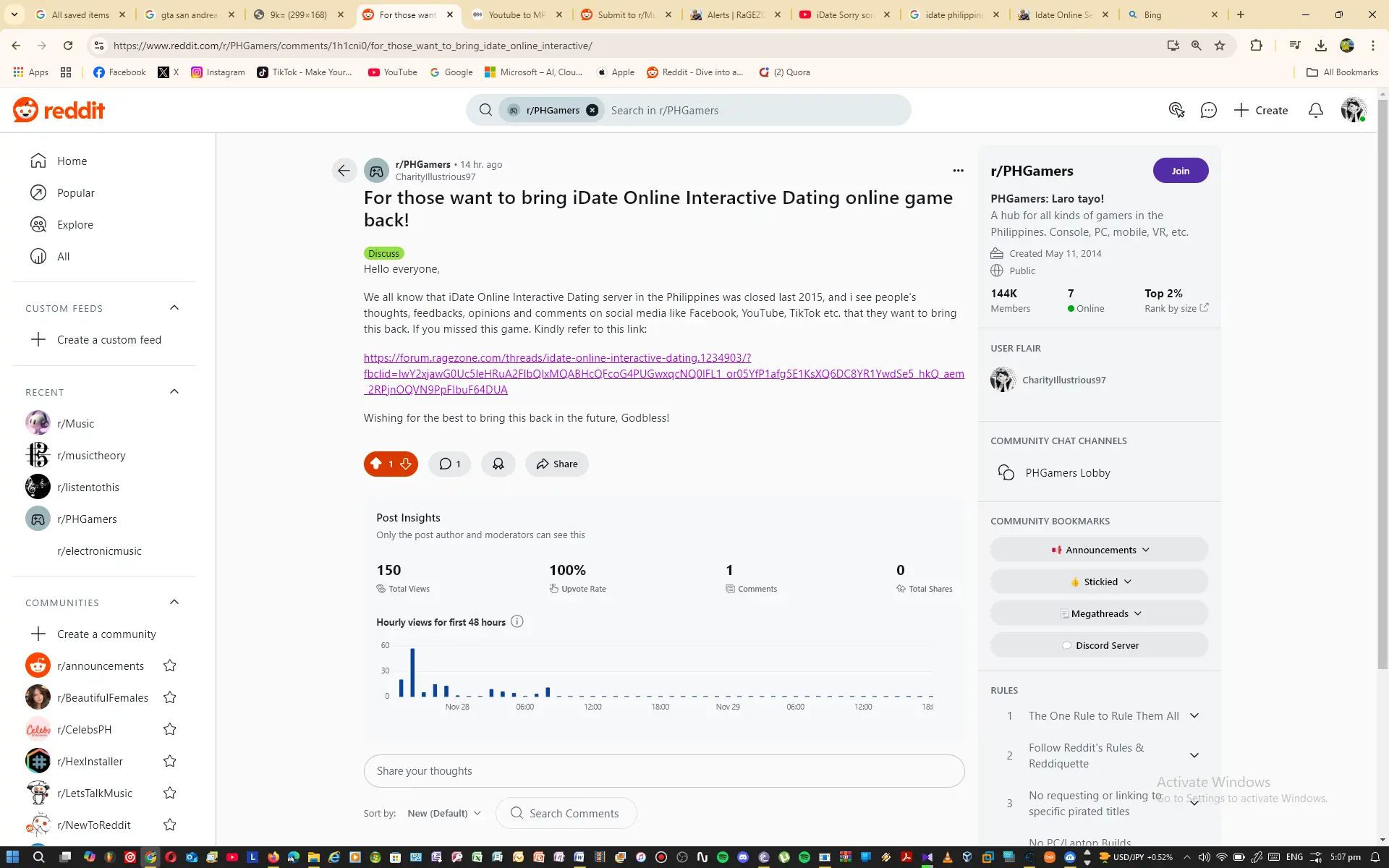Image resolution: width=1389 pixels, height=868 pixels.
Task: Open the Windows Start menu
Action: point(12,857)
